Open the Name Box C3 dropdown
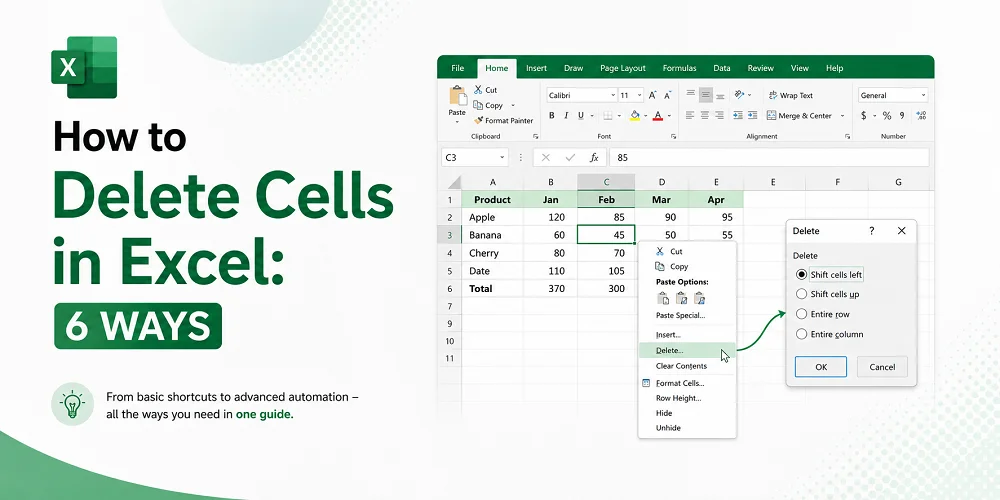This screenshot has height=500, width=1000. [x=502, y=158]
